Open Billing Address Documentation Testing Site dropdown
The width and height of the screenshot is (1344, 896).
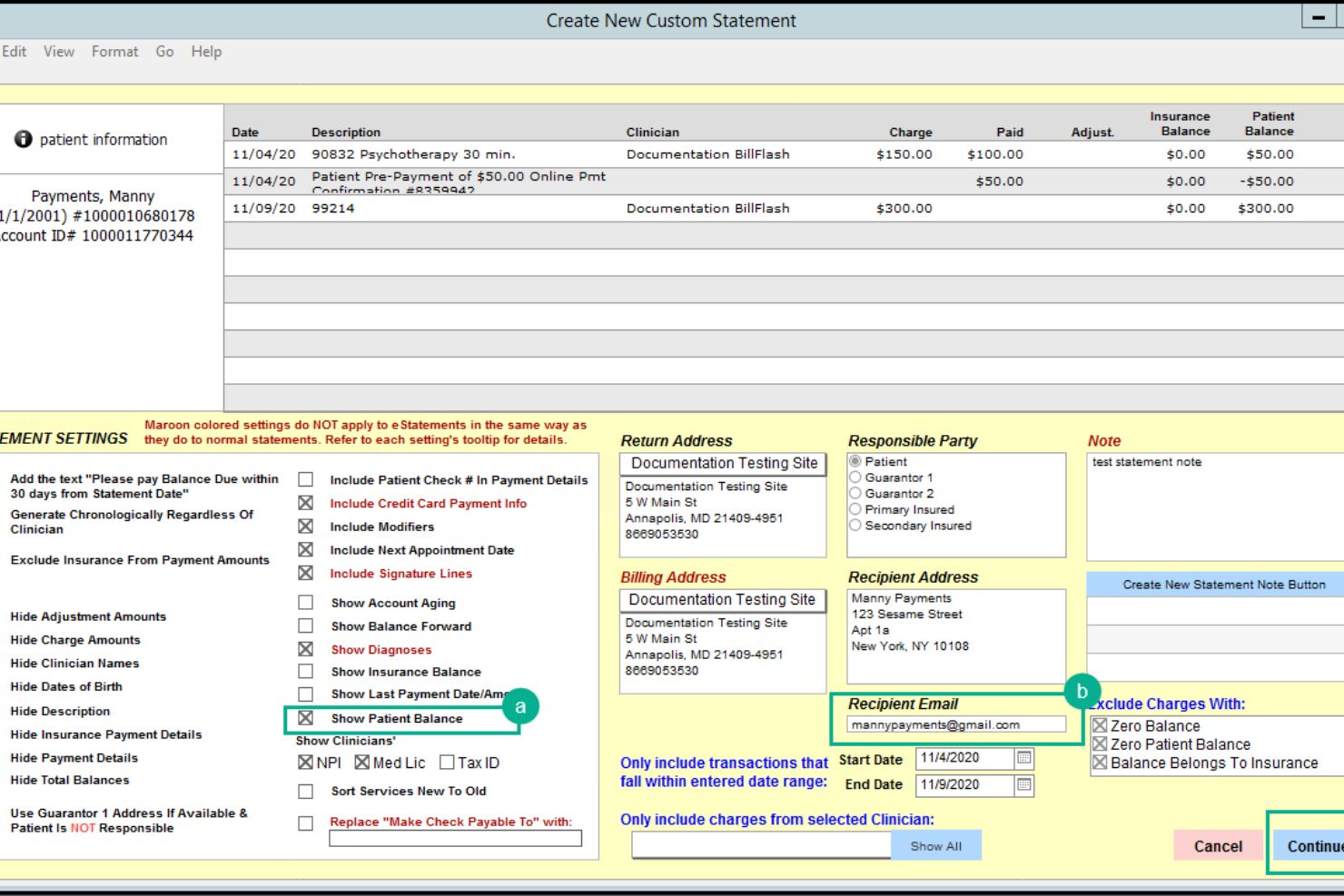click(723, 600)
